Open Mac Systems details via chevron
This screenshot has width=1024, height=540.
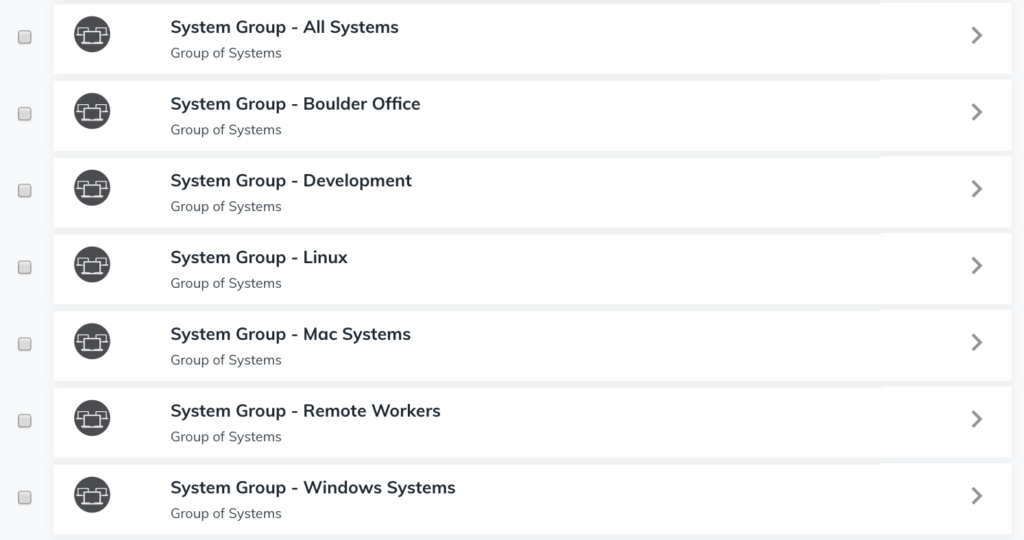point(977,342)
